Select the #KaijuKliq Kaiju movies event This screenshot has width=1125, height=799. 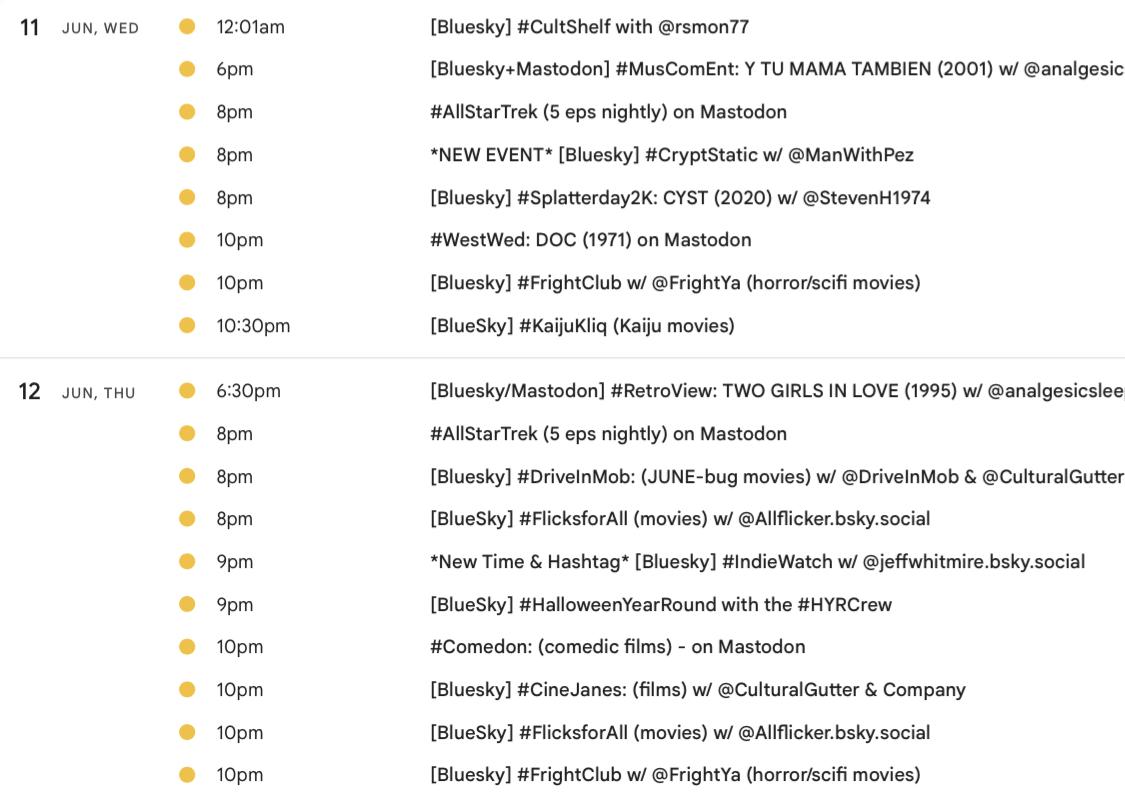point(582,326)
